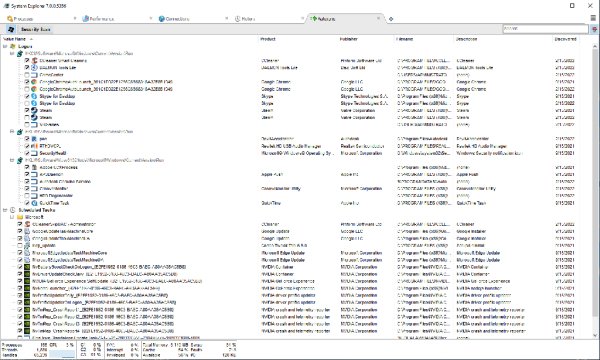This screenshot has width=600, height=360.
Task: Click the HDD Regenerator entry icon
Action: tap(34, 195)
